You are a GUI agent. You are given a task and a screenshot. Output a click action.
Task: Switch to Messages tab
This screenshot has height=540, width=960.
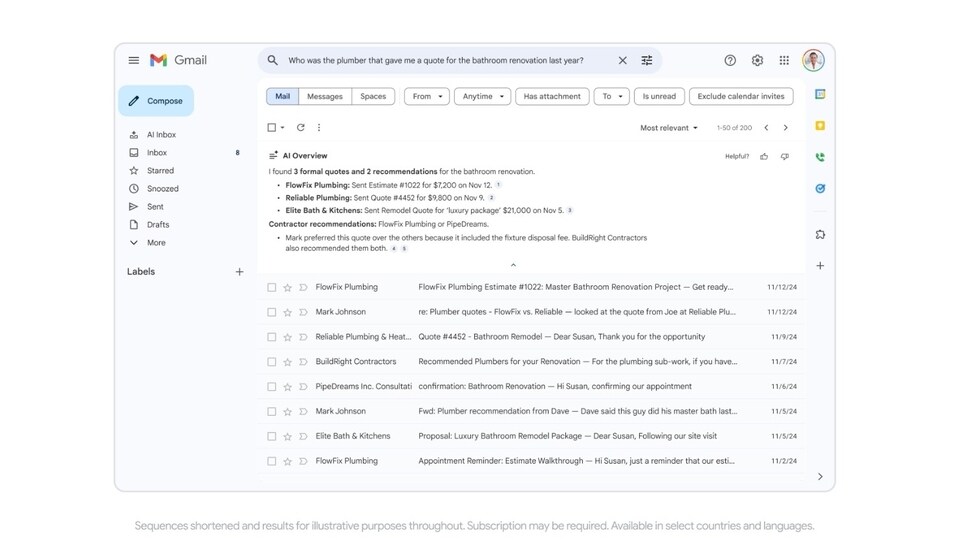click(x=324, y=96)
